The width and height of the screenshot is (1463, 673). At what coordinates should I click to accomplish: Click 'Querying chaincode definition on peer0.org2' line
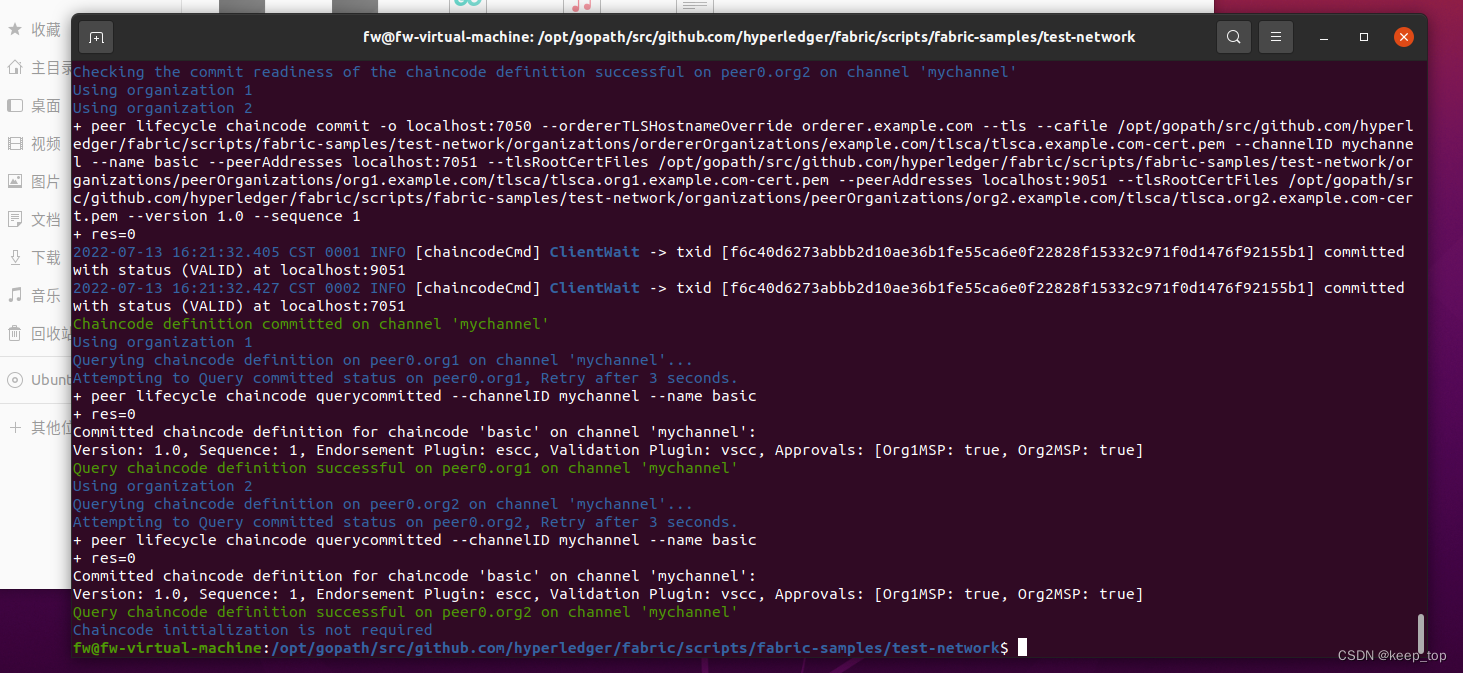(383, 504)
